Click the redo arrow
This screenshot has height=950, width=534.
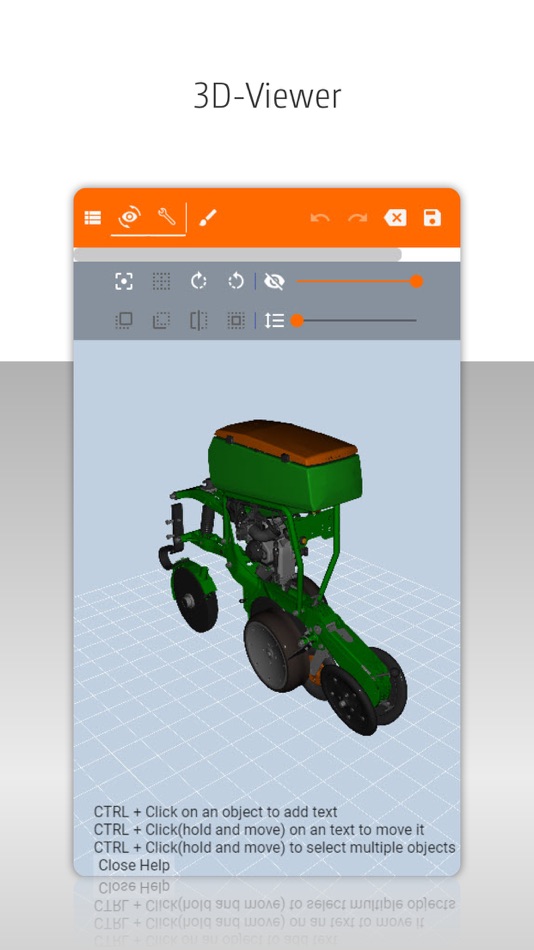(358, 218)
